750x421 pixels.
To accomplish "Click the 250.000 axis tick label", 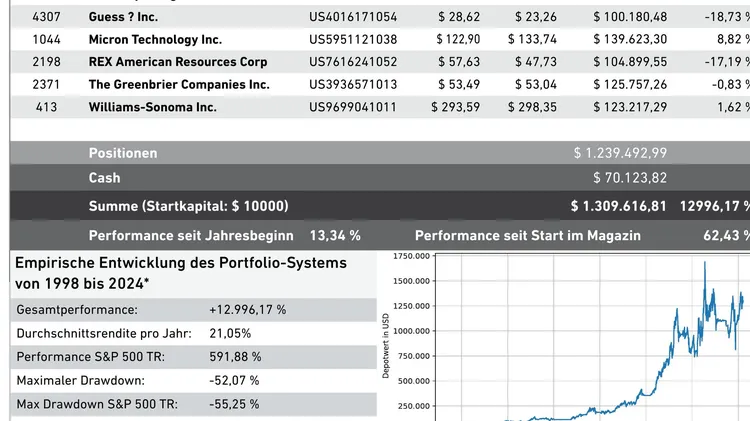I will point(414,406).
